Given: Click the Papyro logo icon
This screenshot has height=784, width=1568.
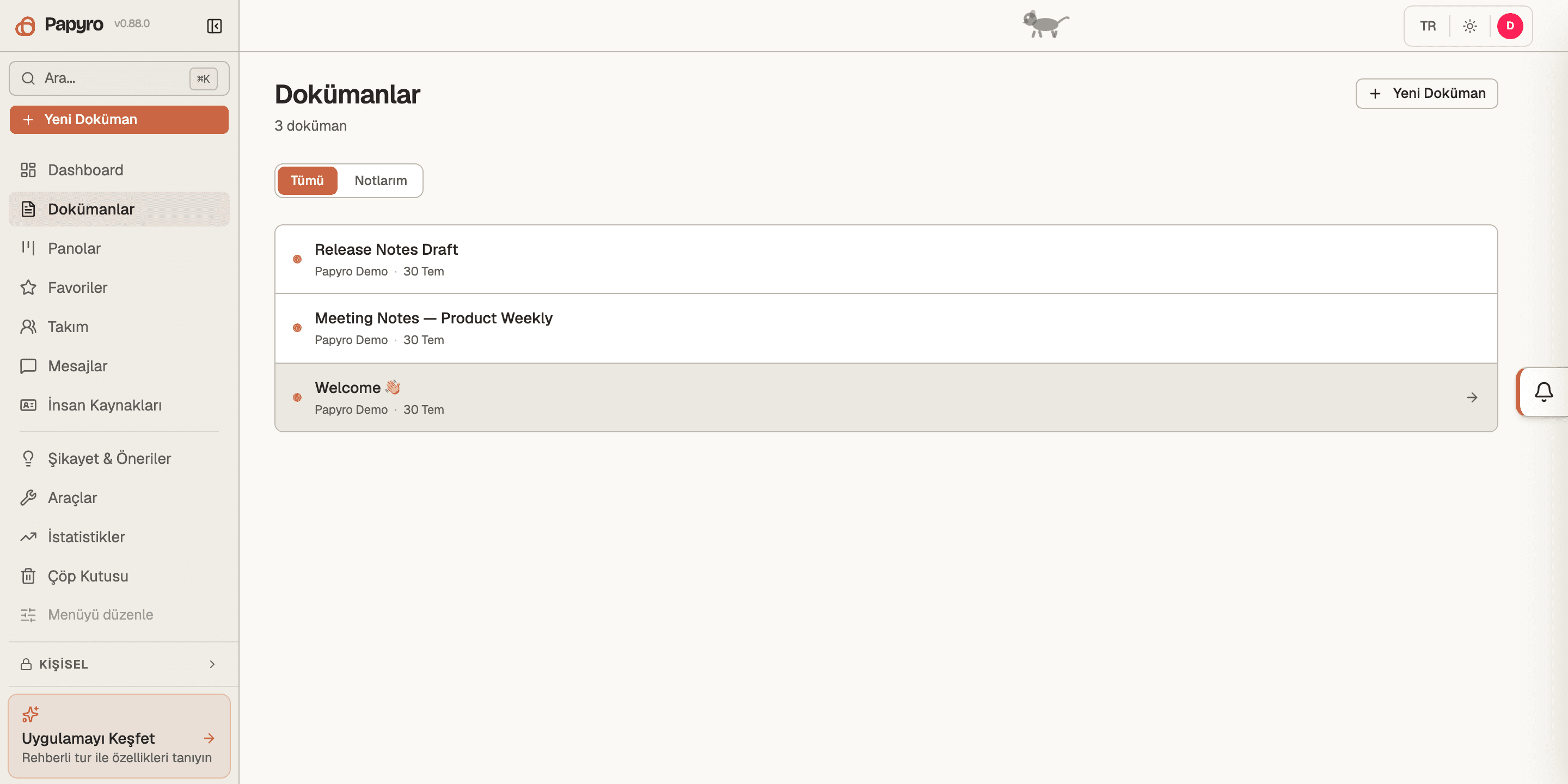Looking at the screenshot, I should pos(26,26).
